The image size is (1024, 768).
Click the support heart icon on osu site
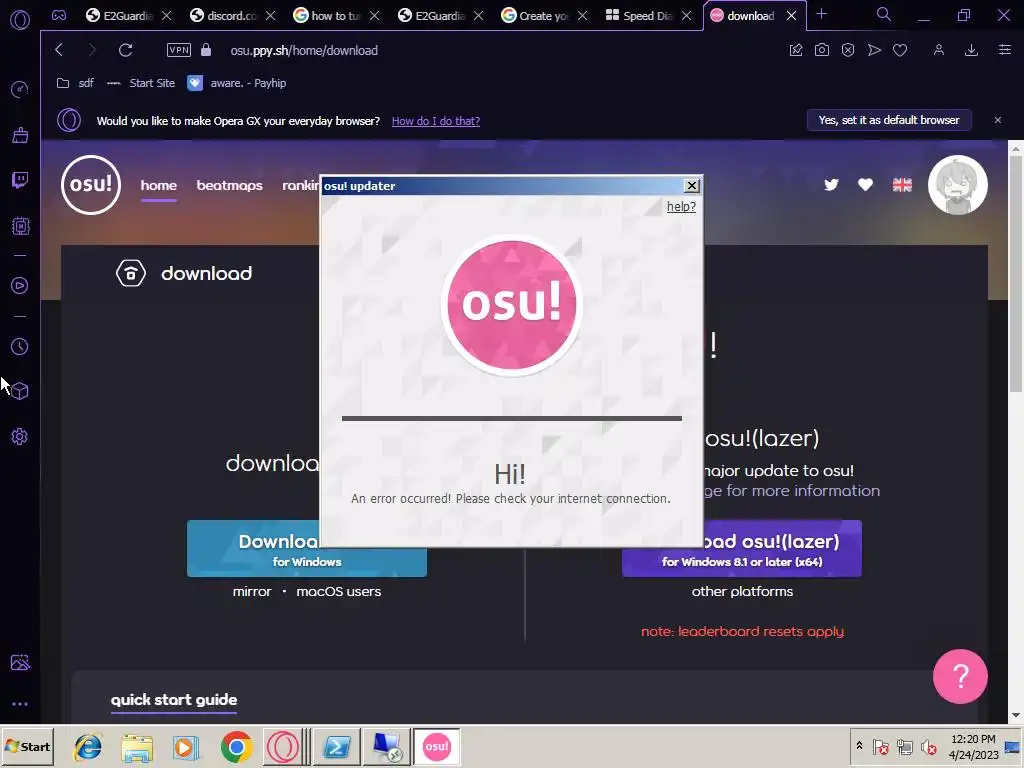point(865,185)
